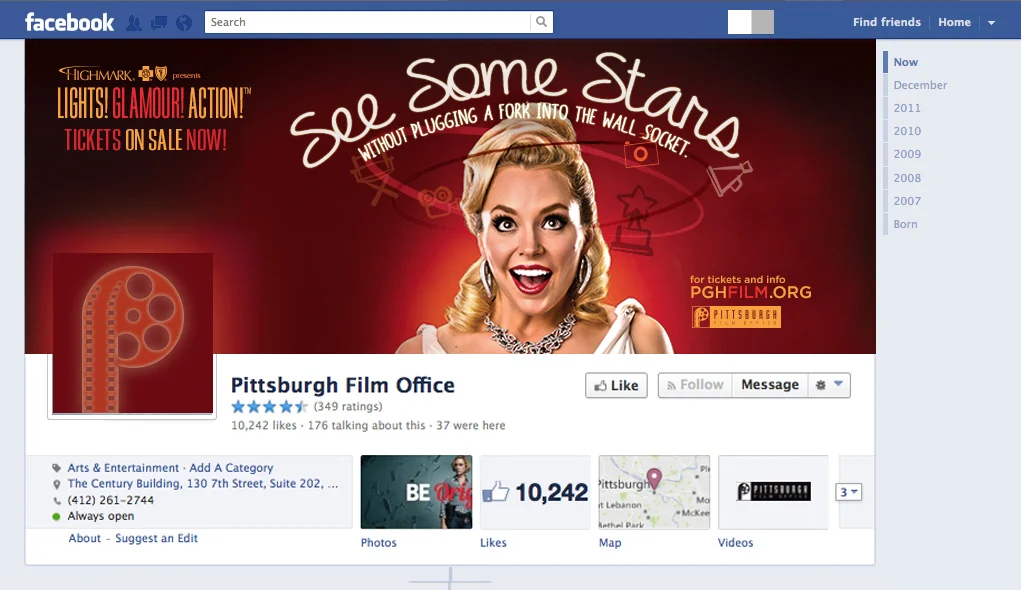The image size is (1021, 590).
Task: Click the profile thumbnail in top bar
Action: 751,22
